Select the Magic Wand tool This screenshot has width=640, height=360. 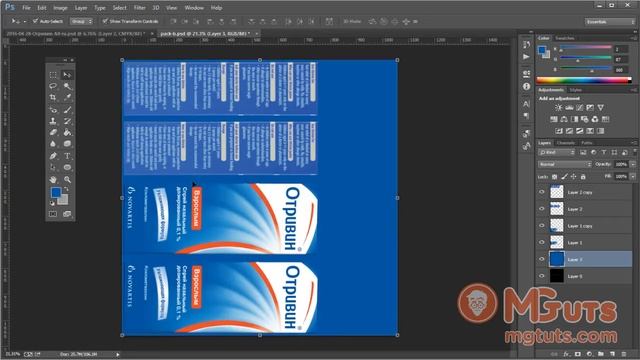67,86
